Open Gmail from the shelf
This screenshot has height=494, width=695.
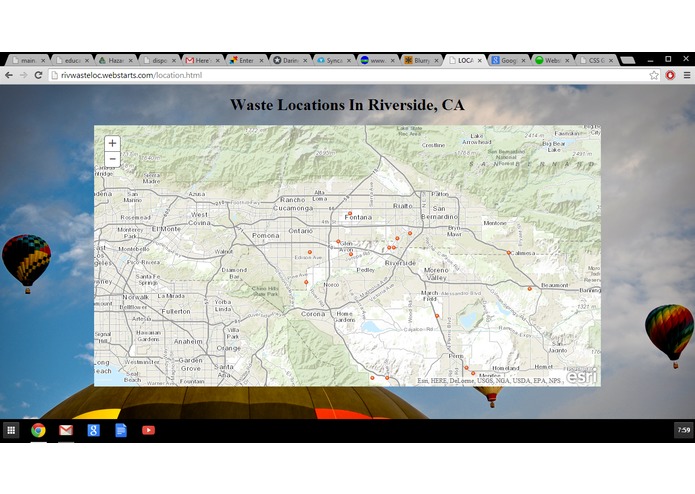click(66, 430)
